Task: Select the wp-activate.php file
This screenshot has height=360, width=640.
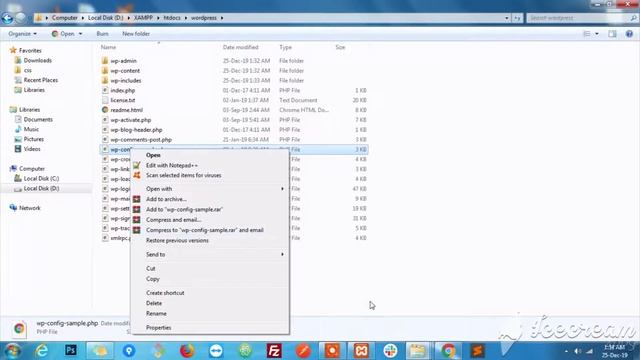Action: point(131,120)
